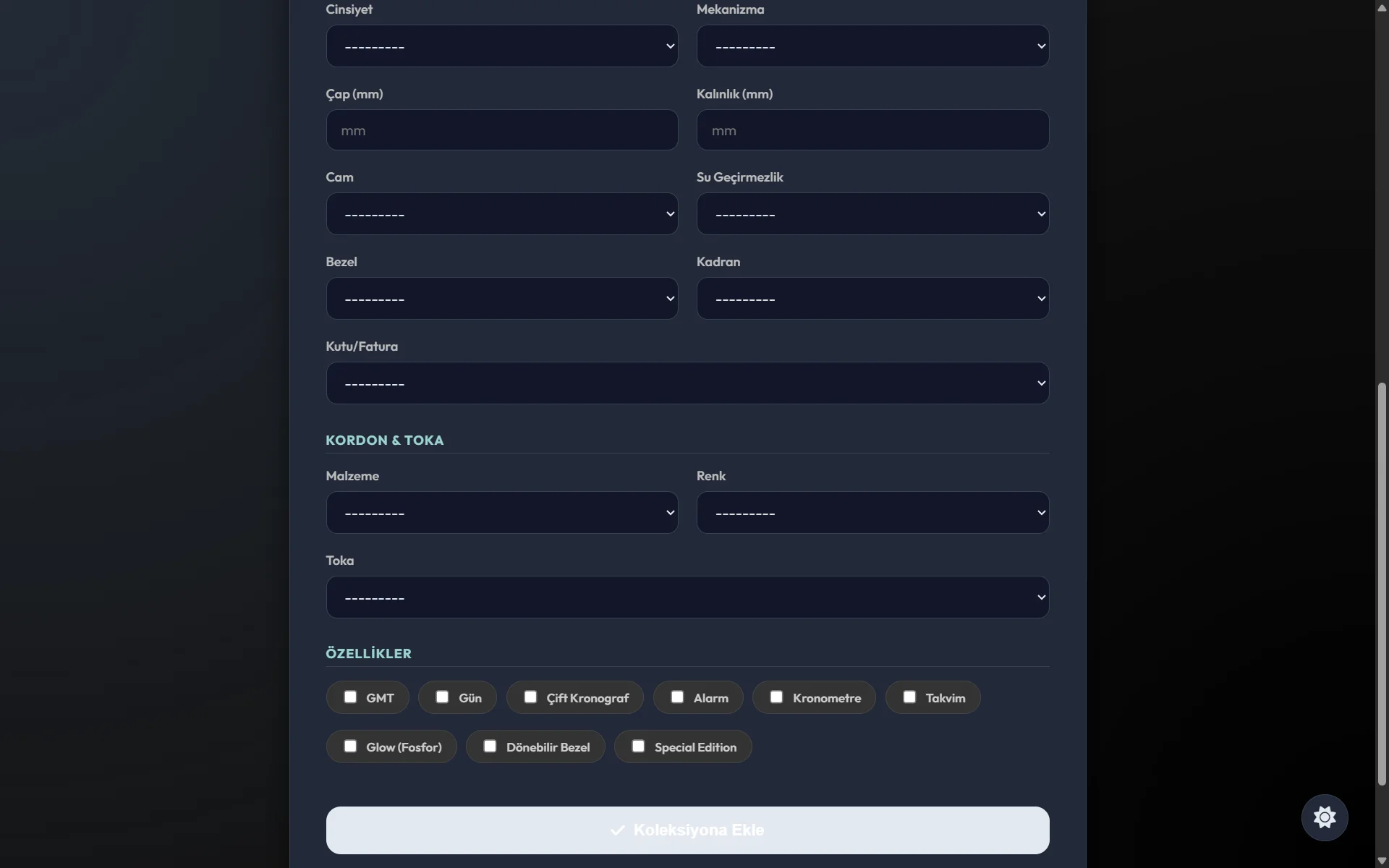Open the Cinsiyet dropdown

(501, 46)
